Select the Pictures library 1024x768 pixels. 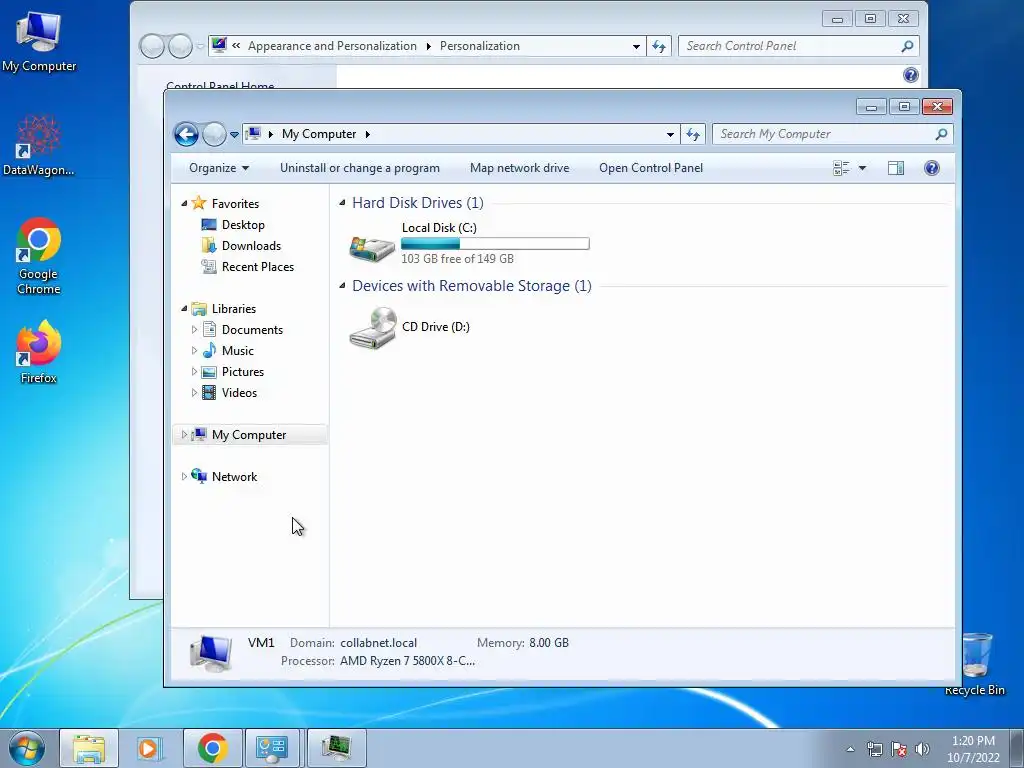pyautogui.click(x=243, y=372)
